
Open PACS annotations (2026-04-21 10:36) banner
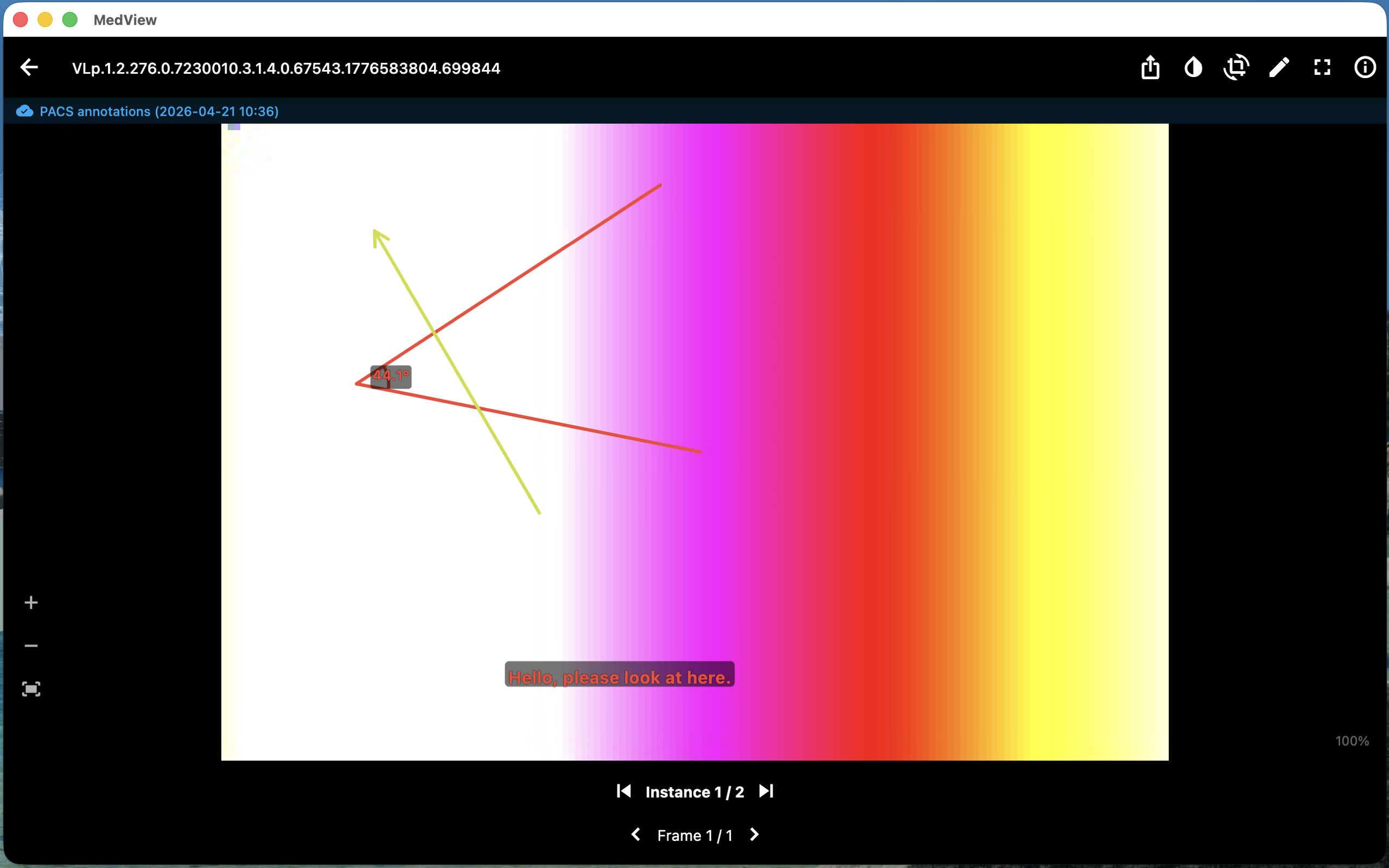point(694,111)
